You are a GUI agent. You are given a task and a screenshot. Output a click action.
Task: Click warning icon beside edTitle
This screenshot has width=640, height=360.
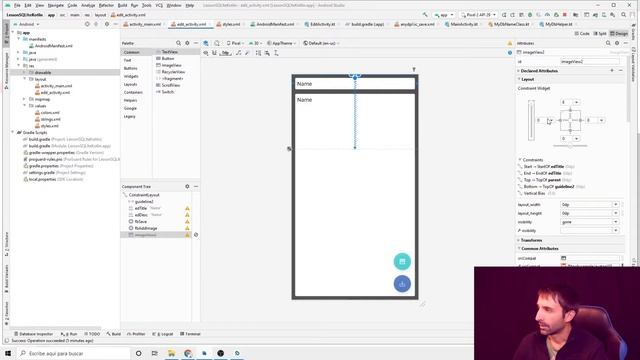[187, 208]
